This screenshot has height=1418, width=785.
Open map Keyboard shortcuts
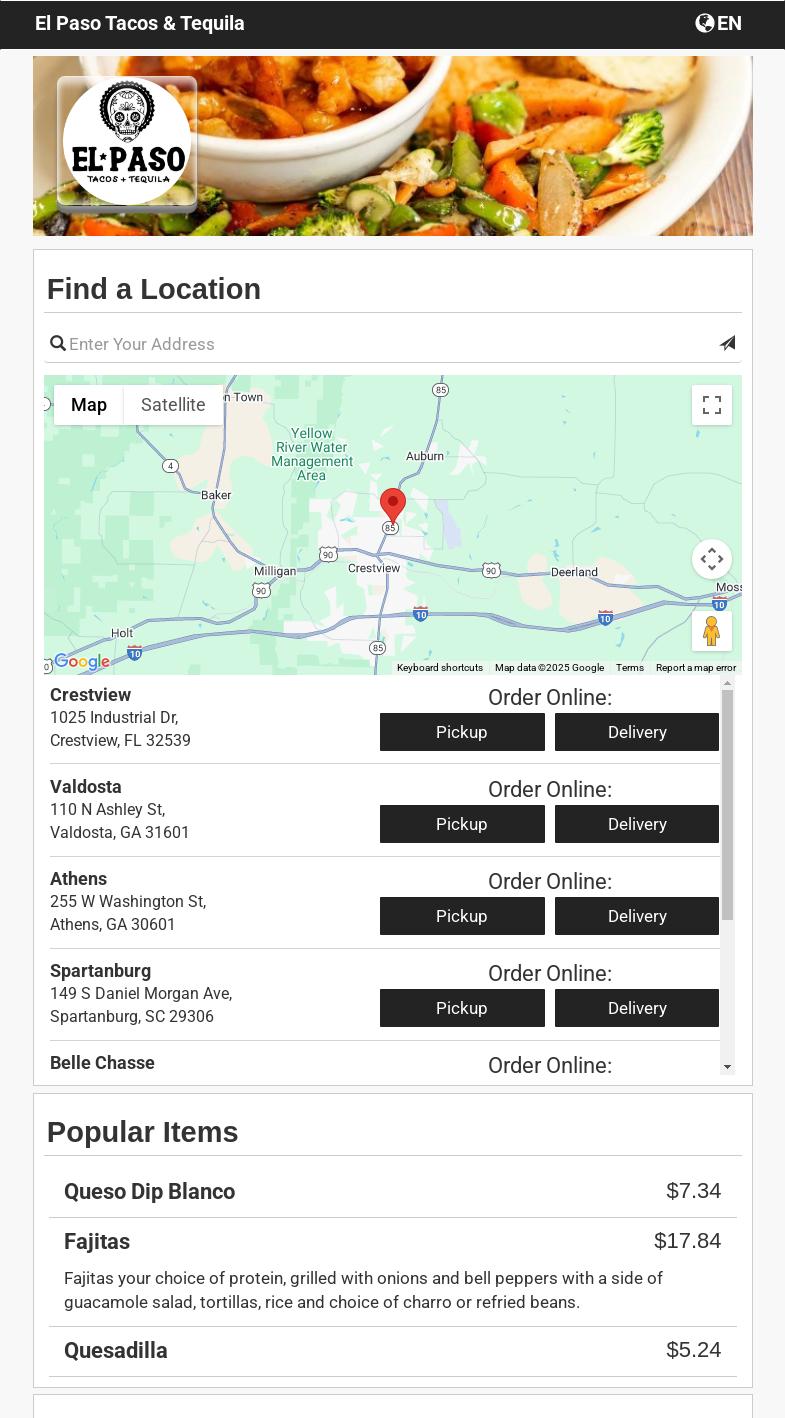tap(440, 668)
